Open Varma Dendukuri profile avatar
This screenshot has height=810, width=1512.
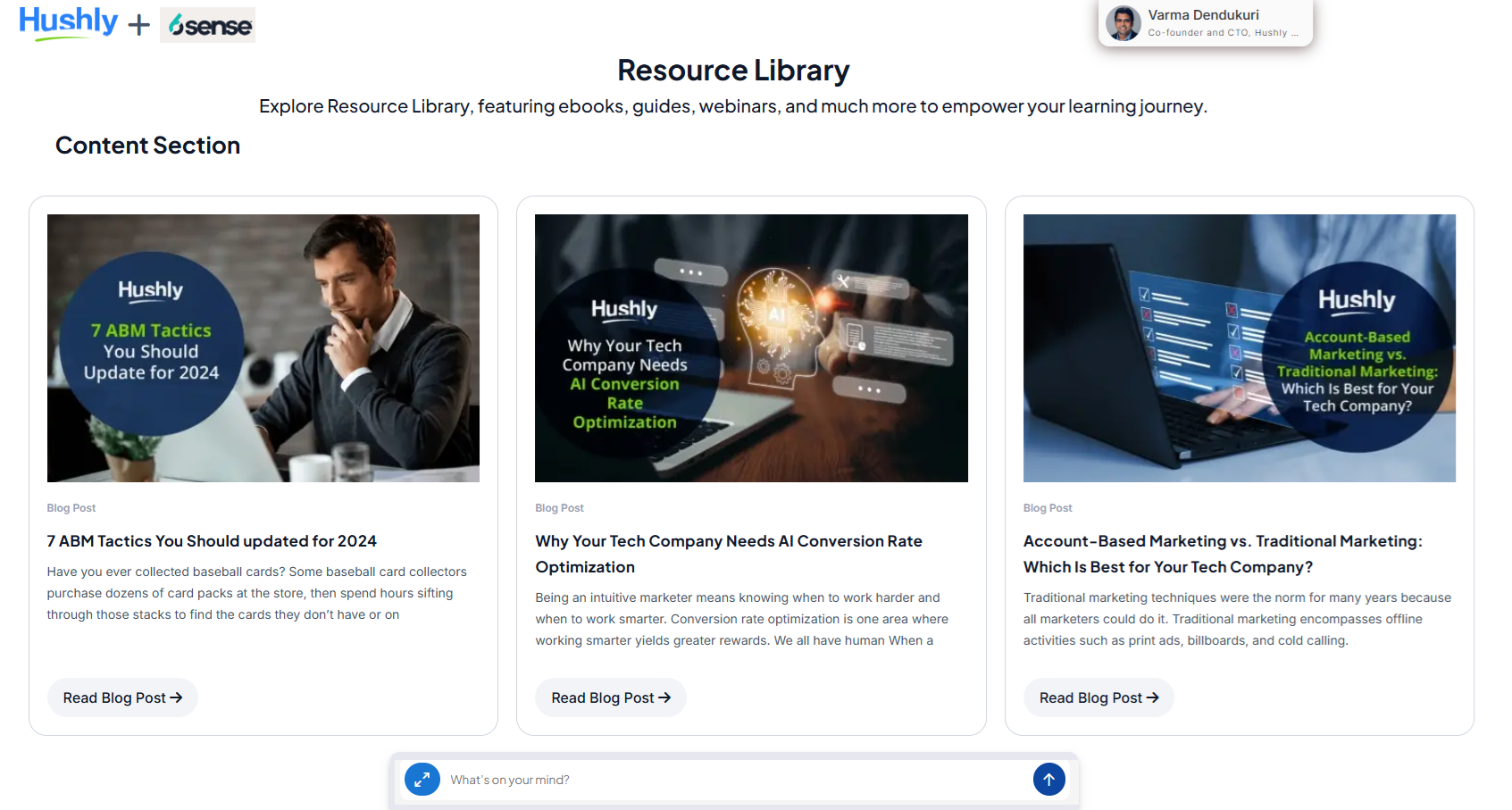click(x=1123, y=23)
